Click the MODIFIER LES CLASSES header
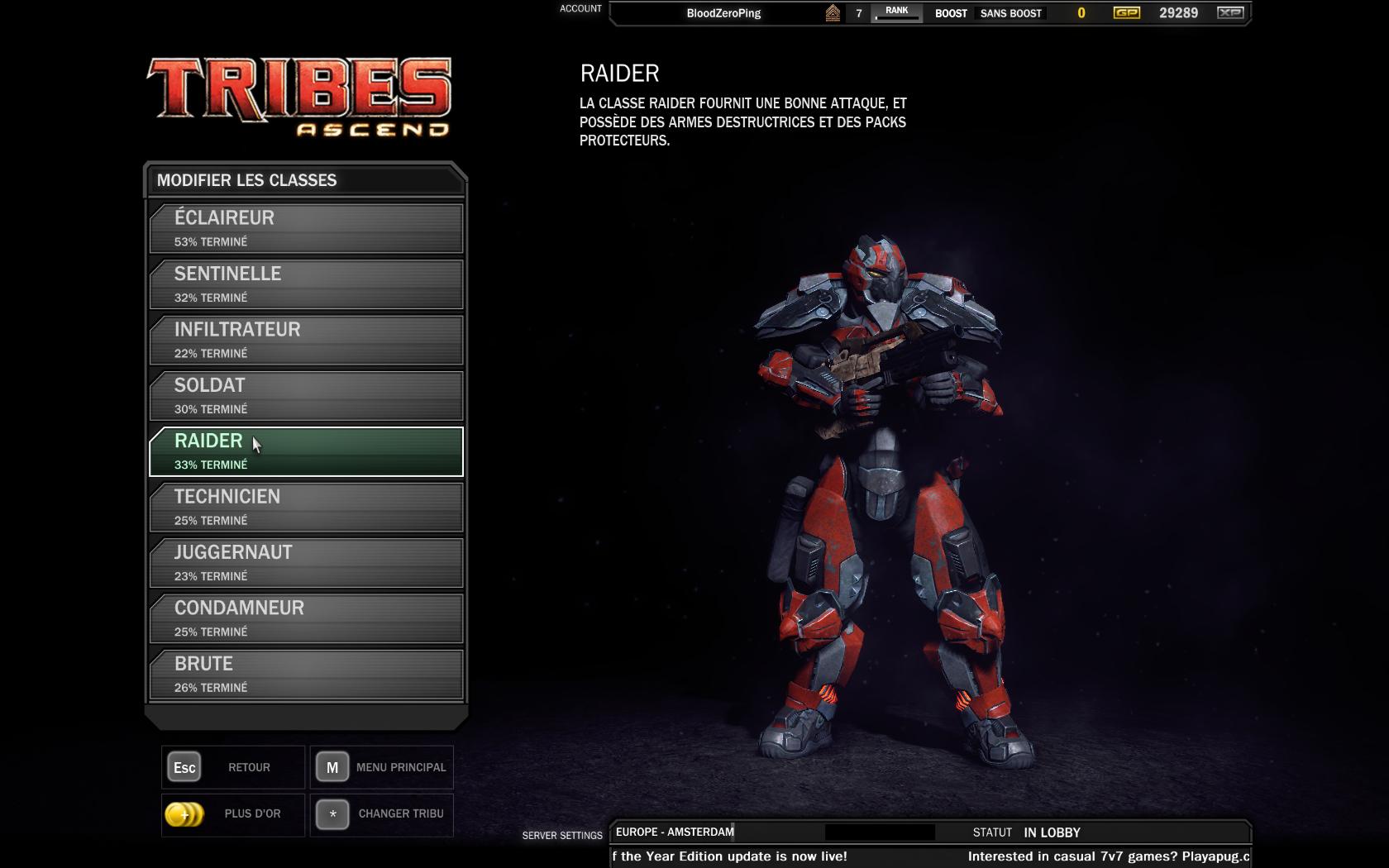This screenshot has height=868, width=1389. click(x=246, y=180)
